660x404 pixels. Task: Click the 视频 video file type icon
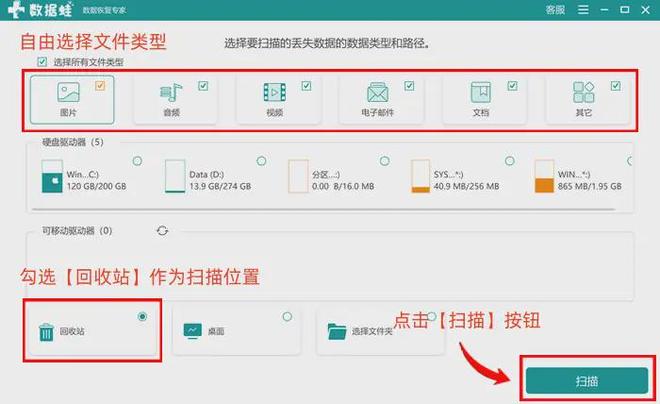pos(274,92)
